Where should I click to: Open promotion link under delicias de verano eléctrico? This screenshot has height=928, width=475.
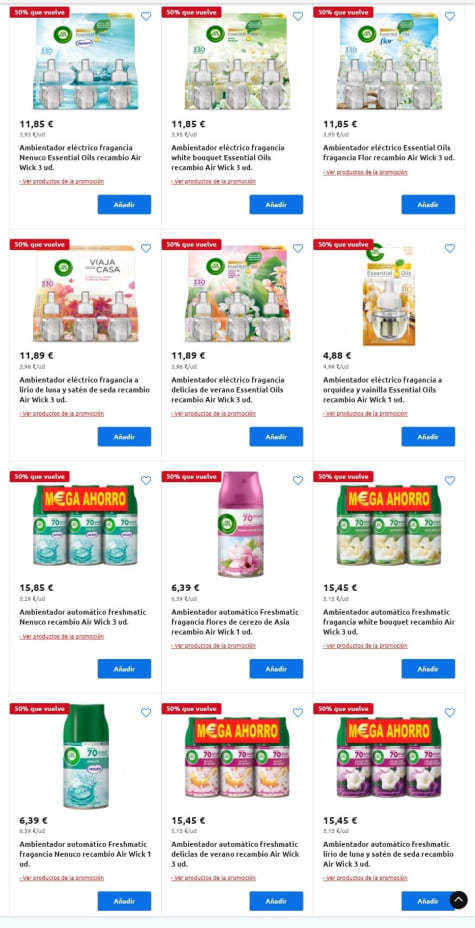214,414
